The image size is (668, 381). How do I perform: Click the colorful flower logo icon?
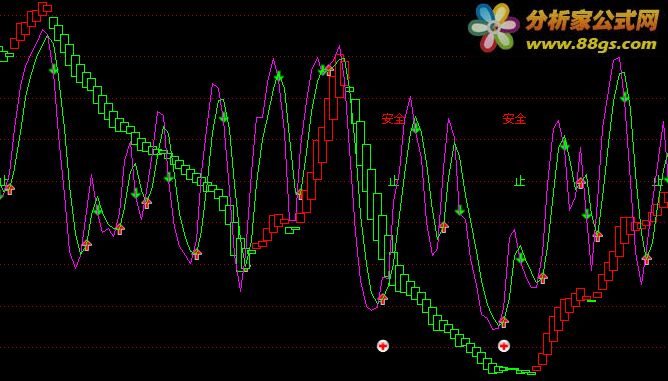coord(494,27)
